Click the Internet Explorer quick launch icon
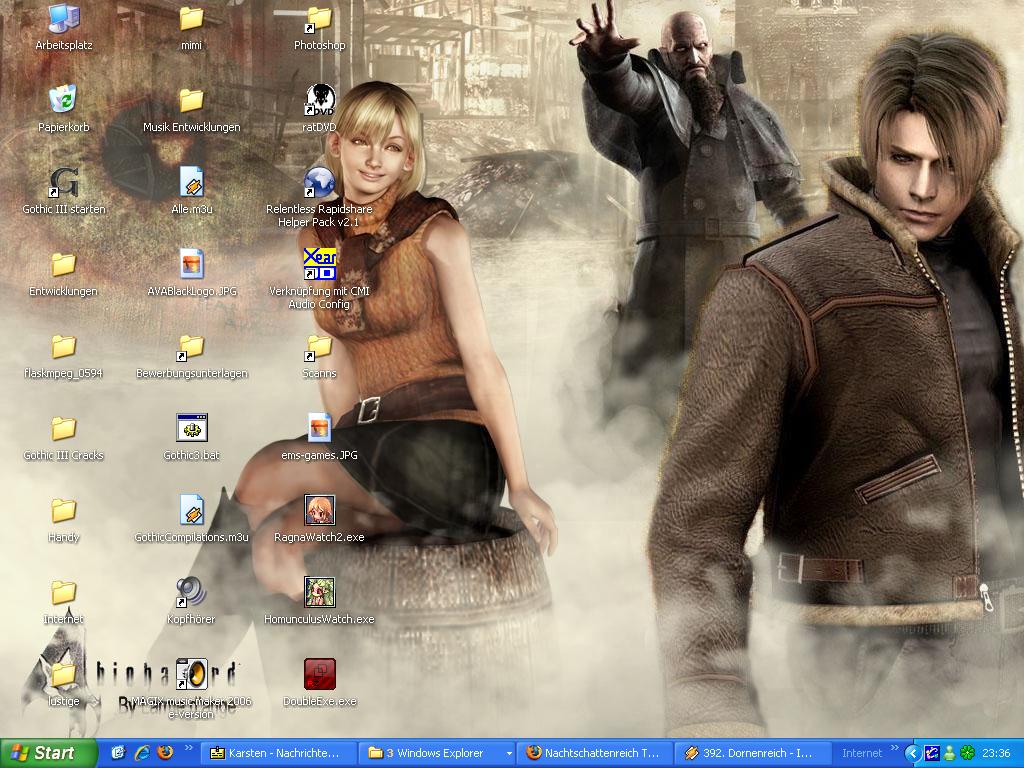The image size is (1024, 768). point(142,753)
